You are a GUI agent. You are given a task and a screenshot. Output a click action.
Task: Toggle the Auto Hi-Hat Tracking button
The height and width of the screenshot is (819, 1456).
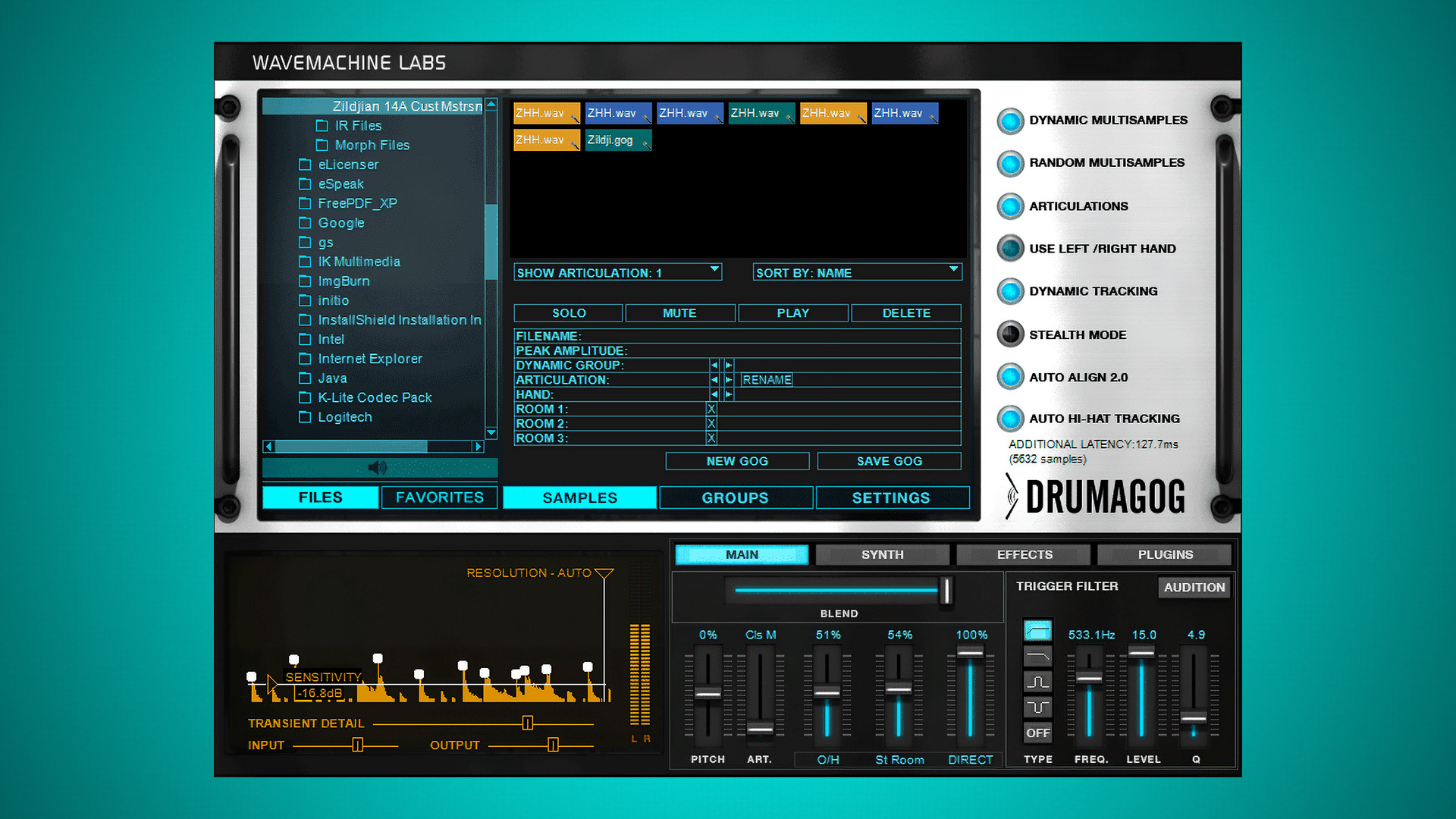[1010, 419]
